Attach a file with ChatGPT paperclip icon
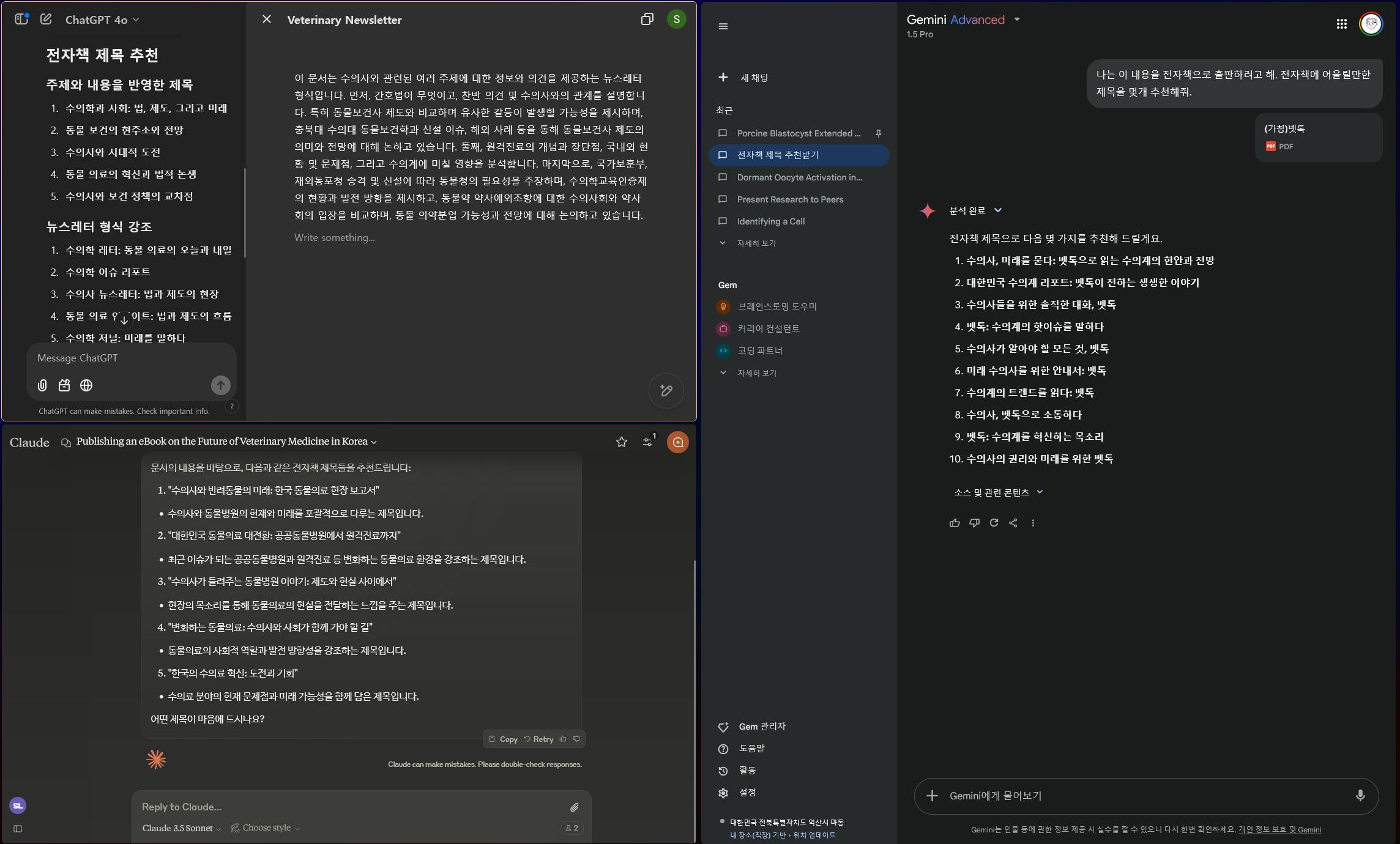 42,385
